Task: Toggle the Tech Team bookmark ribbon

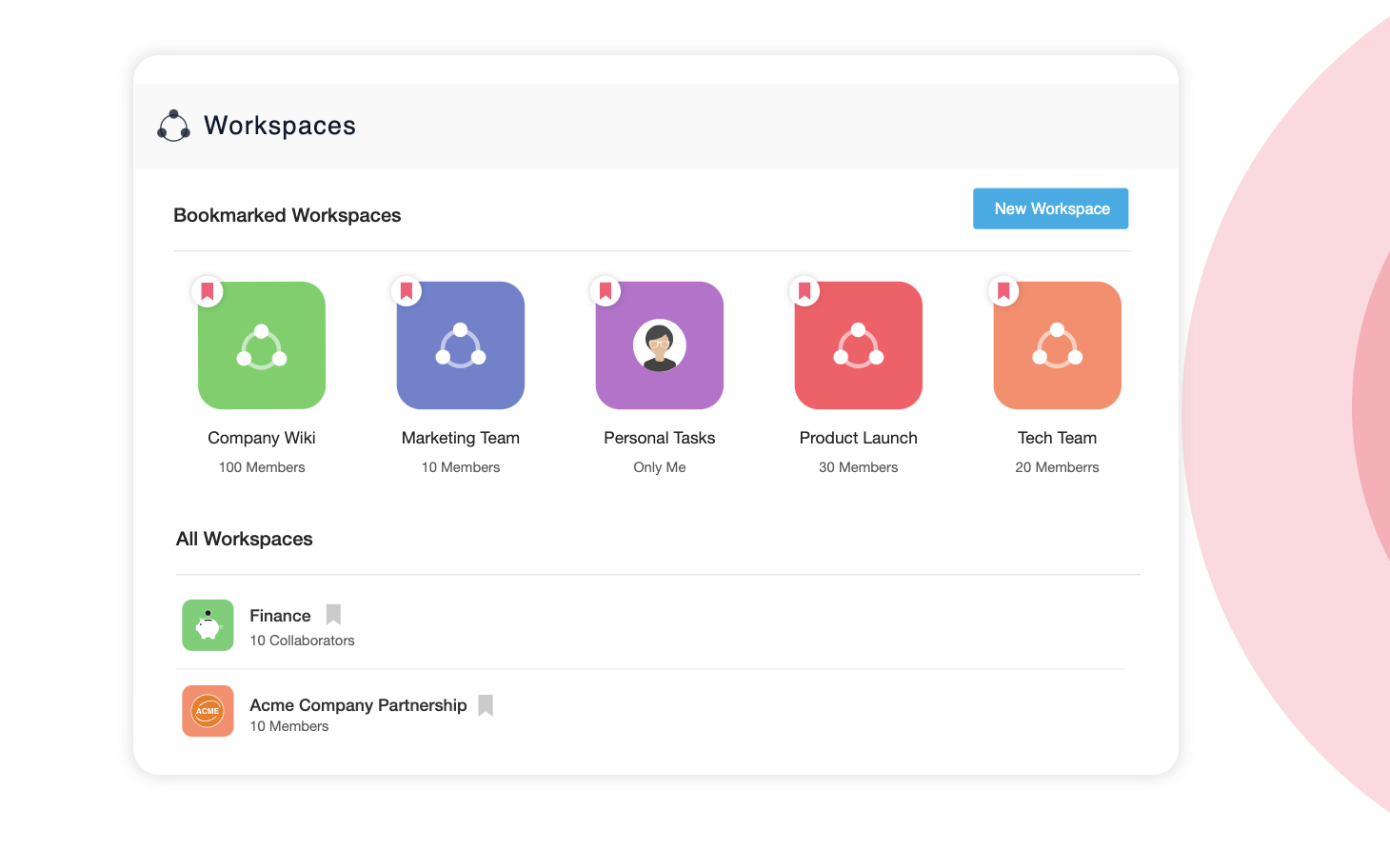Action: (1003, 291)
